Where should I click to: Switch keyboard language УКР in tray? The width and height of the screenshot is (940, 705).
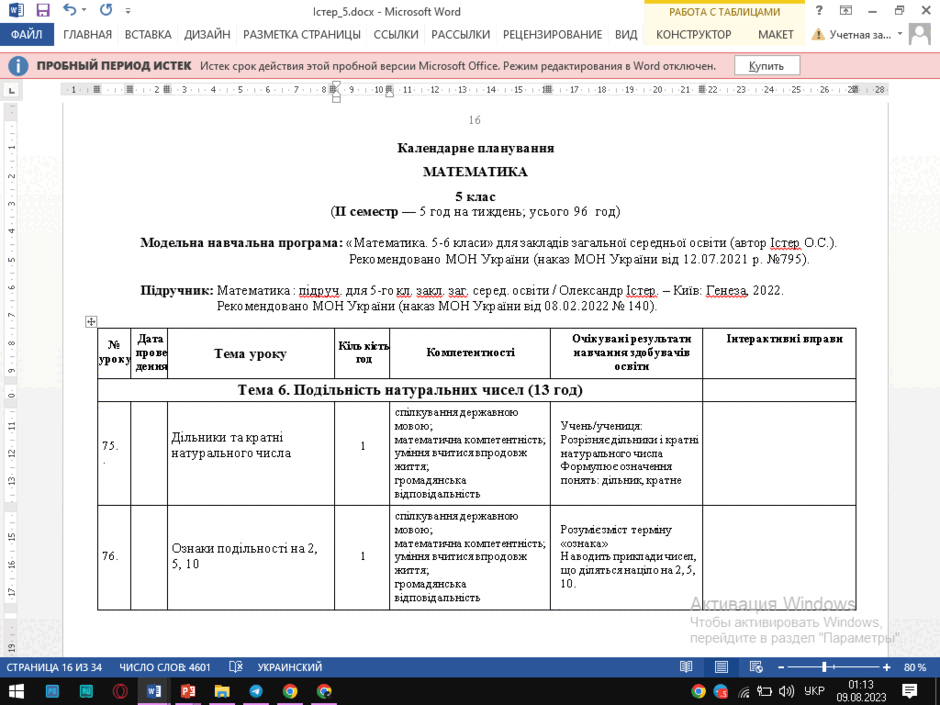[814, 691]
